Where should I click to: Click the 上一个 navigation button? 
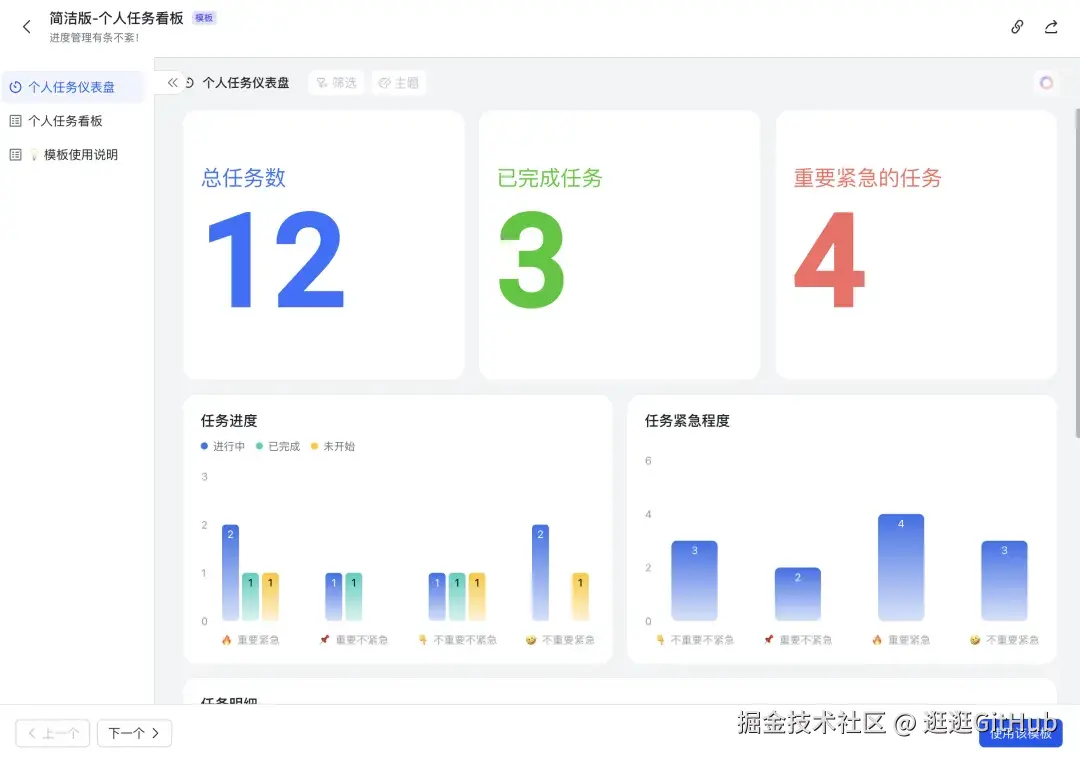point(52,733)
